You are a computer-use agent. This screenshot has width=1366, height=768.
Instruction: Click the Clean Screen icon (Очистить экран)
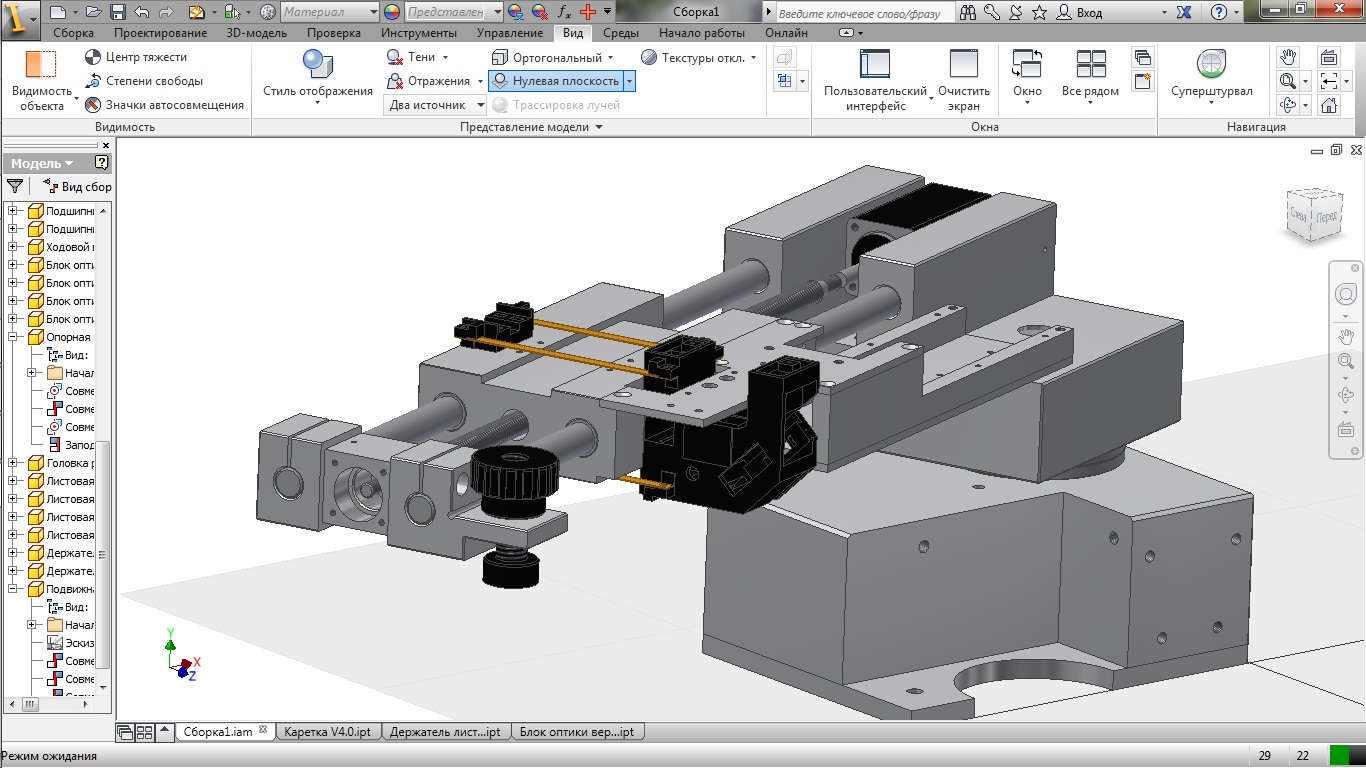963,66
